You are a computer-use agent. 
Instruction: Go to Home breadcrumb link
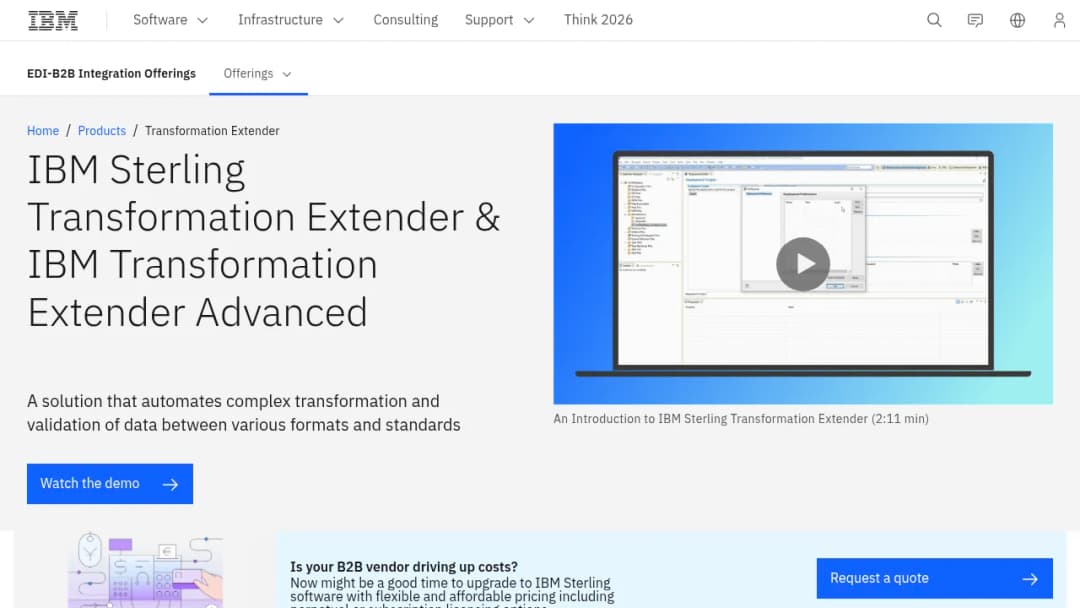click(43, 131)
